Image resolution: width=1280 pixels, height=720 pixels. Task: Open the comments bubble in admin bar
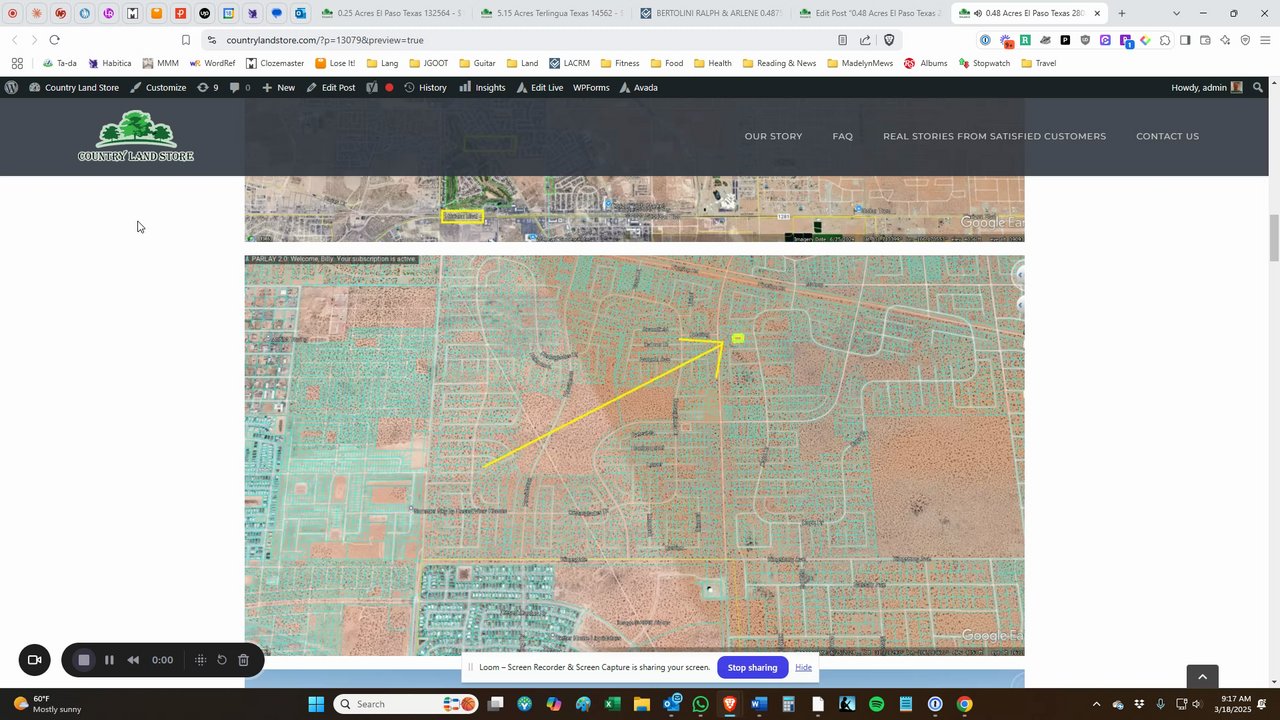click(240, 88)
